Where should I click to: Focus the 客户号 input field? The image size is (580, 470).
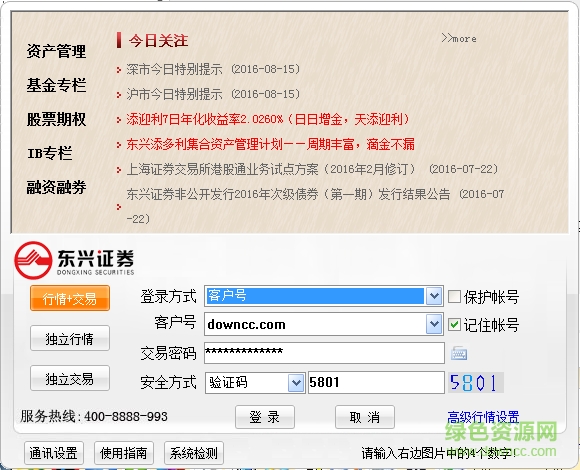(315, 324)
